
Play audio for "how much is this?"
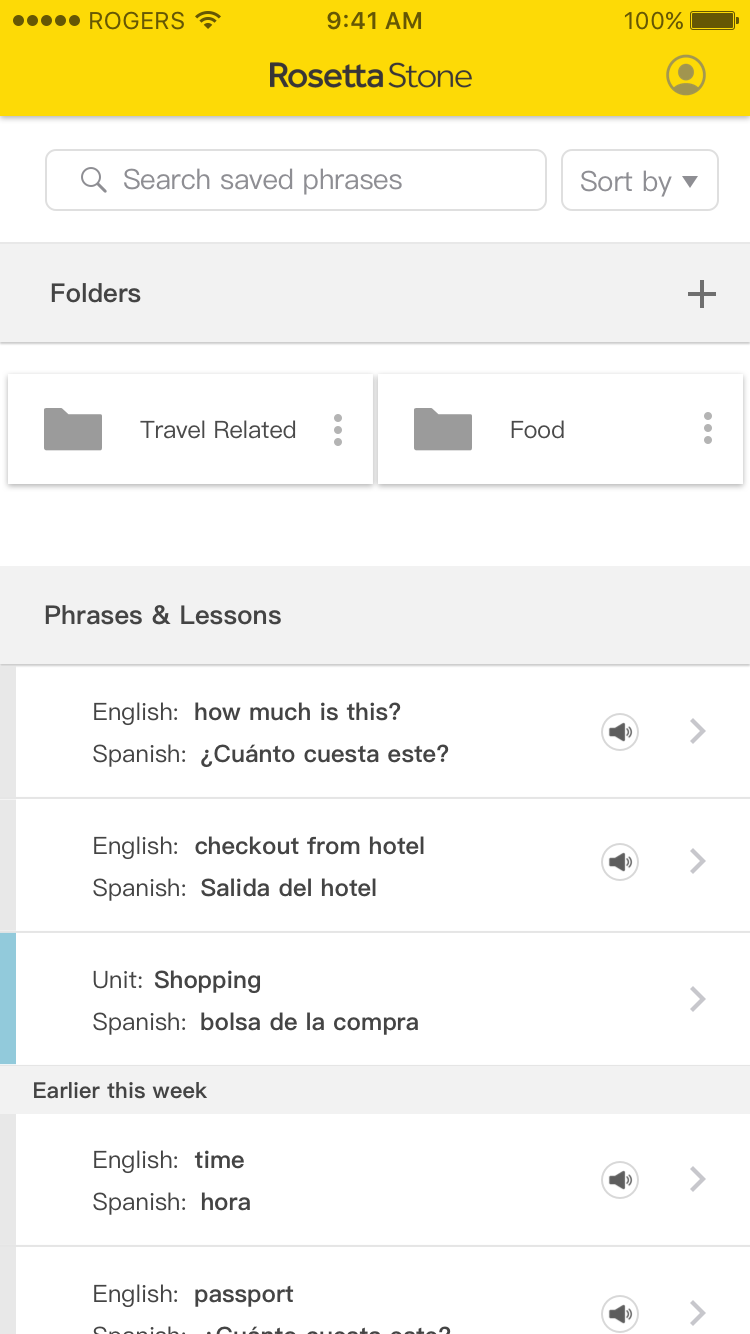[620, 732]
